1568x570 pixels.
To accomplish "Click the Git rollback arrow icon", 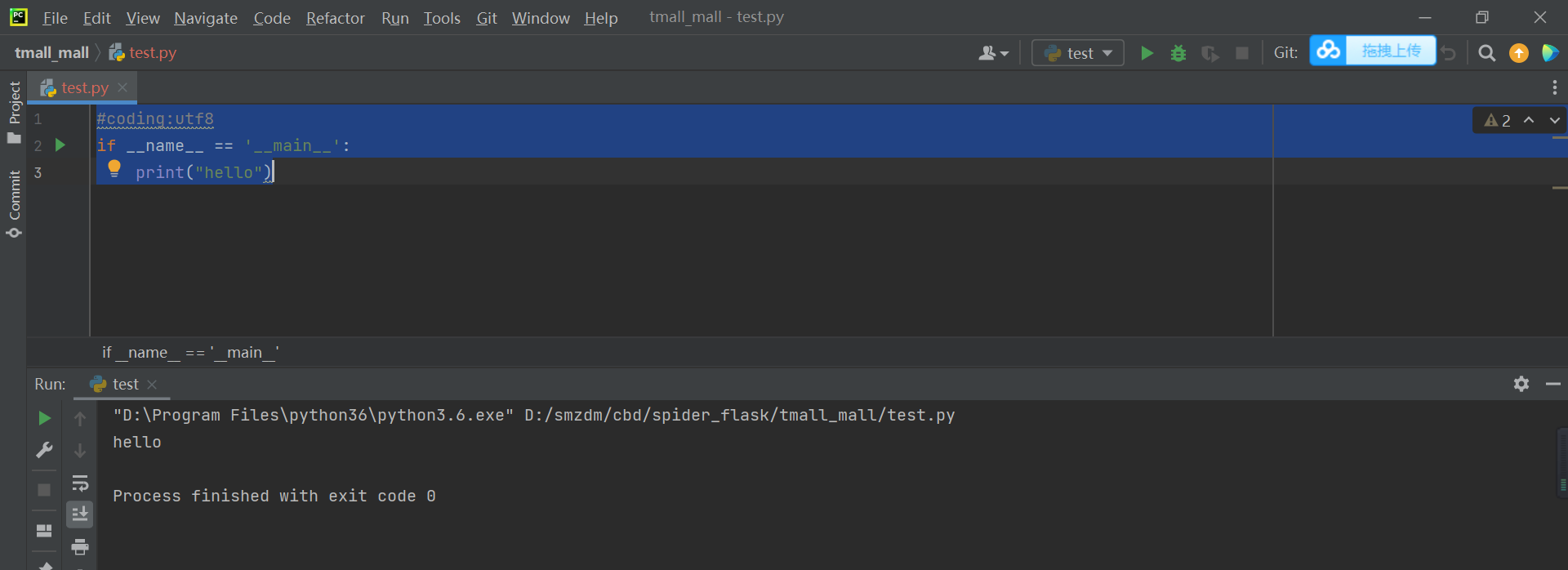I will 1449,53.
